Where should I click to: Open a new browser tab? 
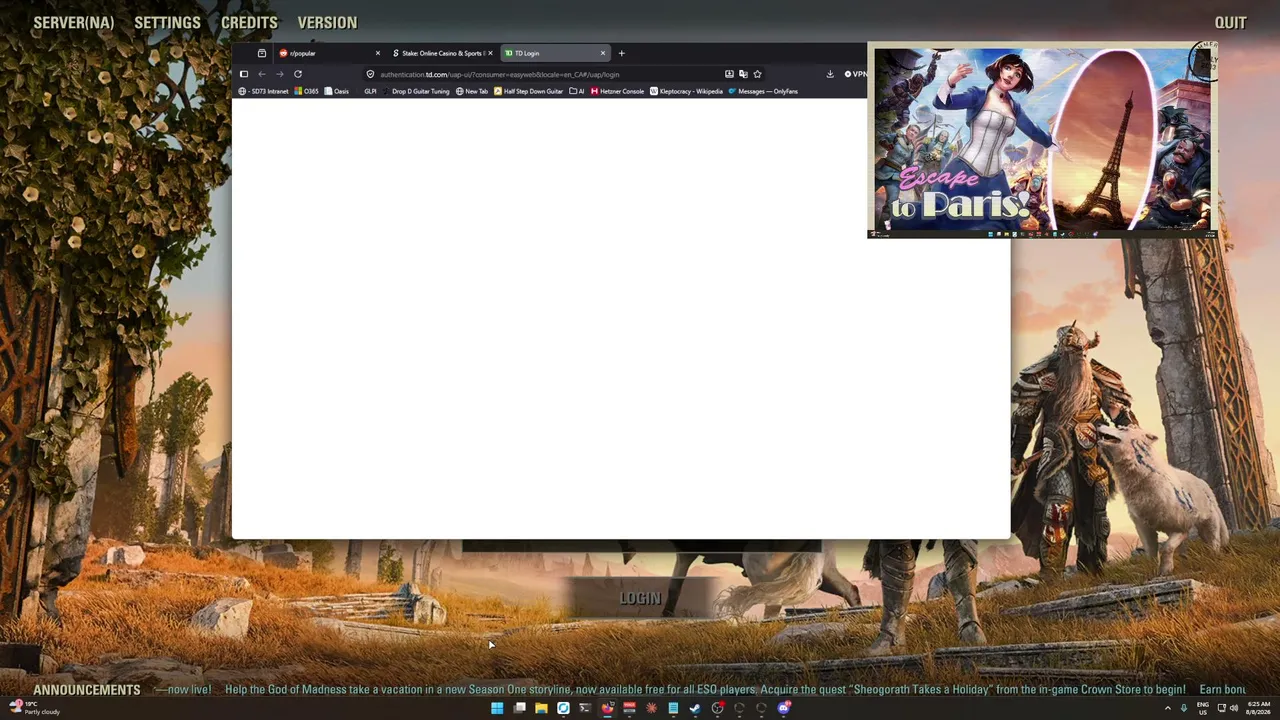click(621, 53)
